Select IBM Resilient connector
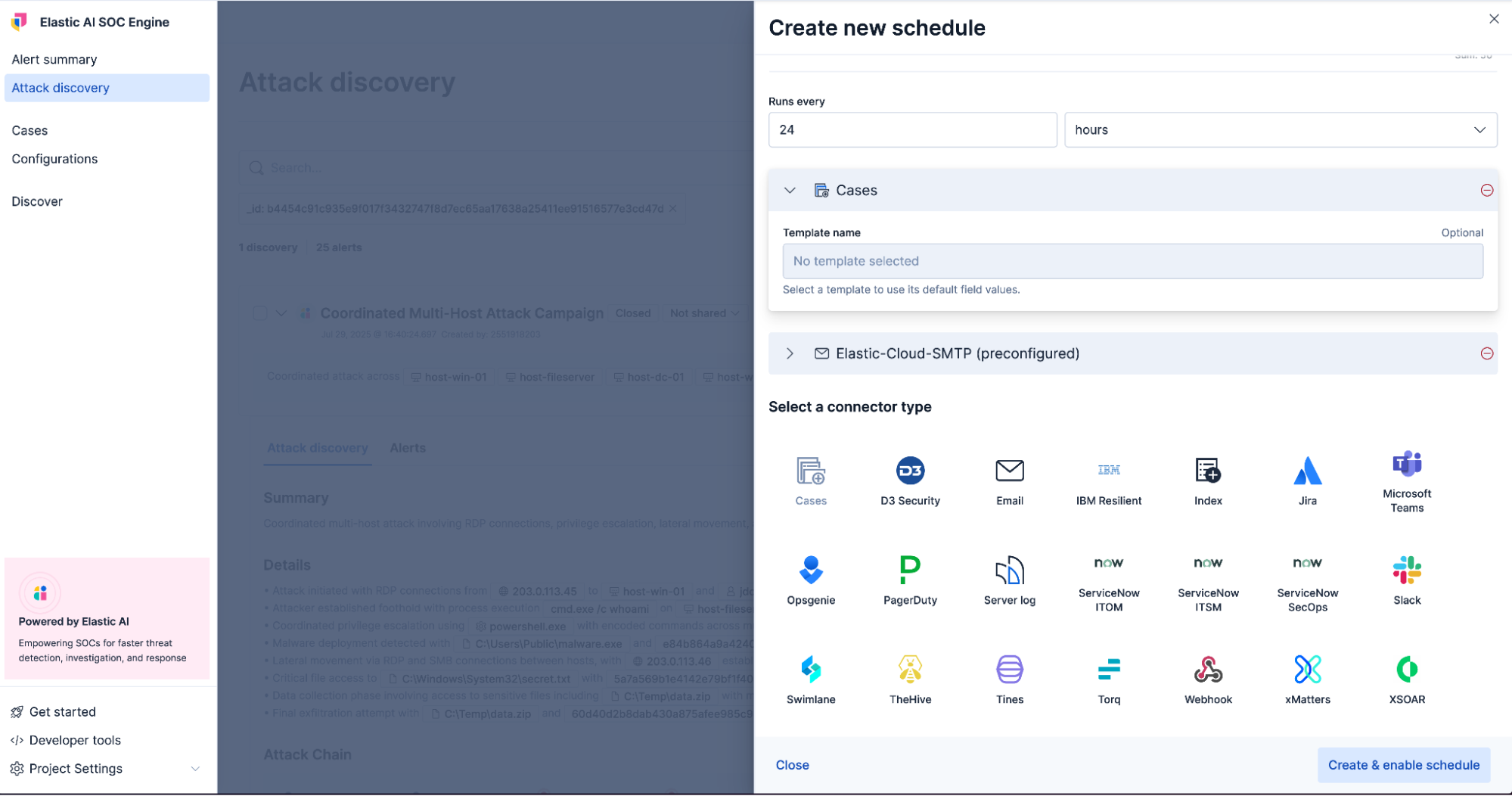The width and height of the screenshot is (1512, 796). tap(1109, 481)
